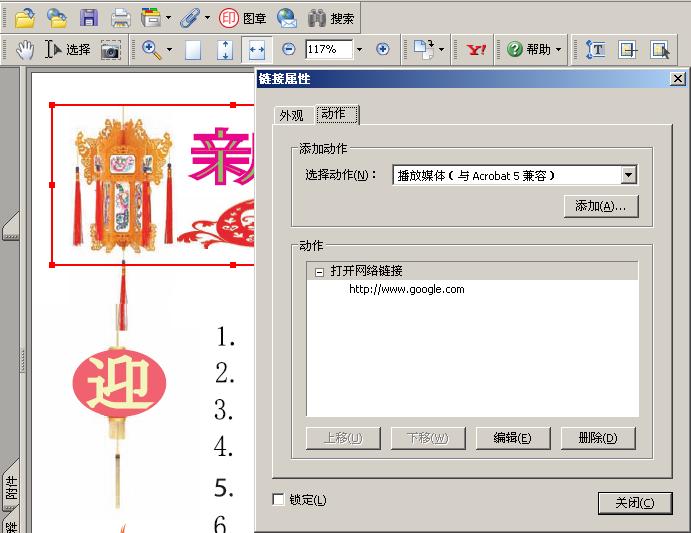Collapse the 打开网络链接 action entry

click(319, 272)
